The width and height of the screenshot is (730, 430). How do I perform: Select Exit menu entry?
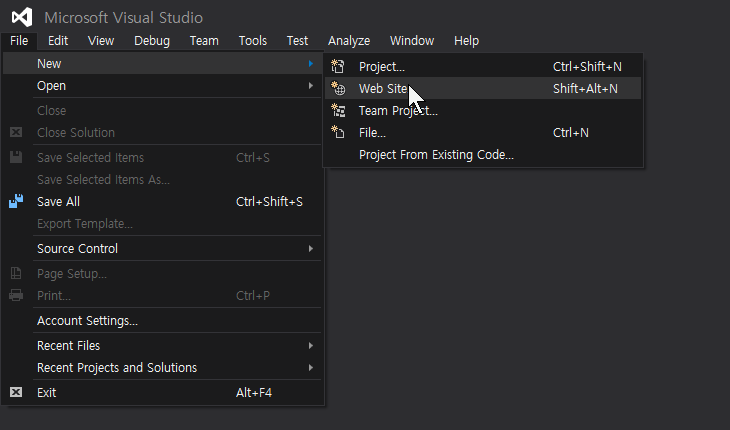click(x=162, y=392)
